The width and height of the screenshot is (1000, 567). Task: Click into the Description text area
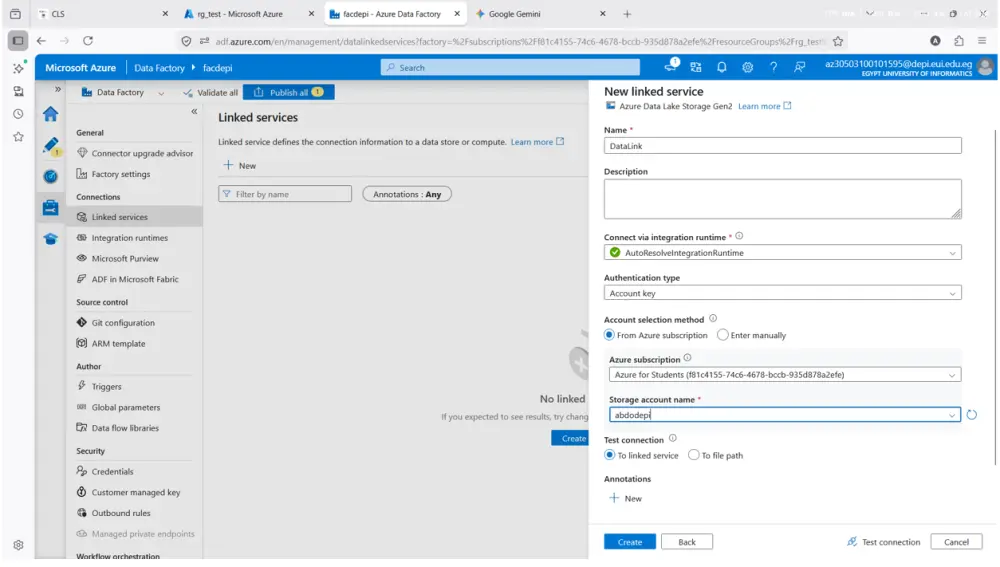783,199
